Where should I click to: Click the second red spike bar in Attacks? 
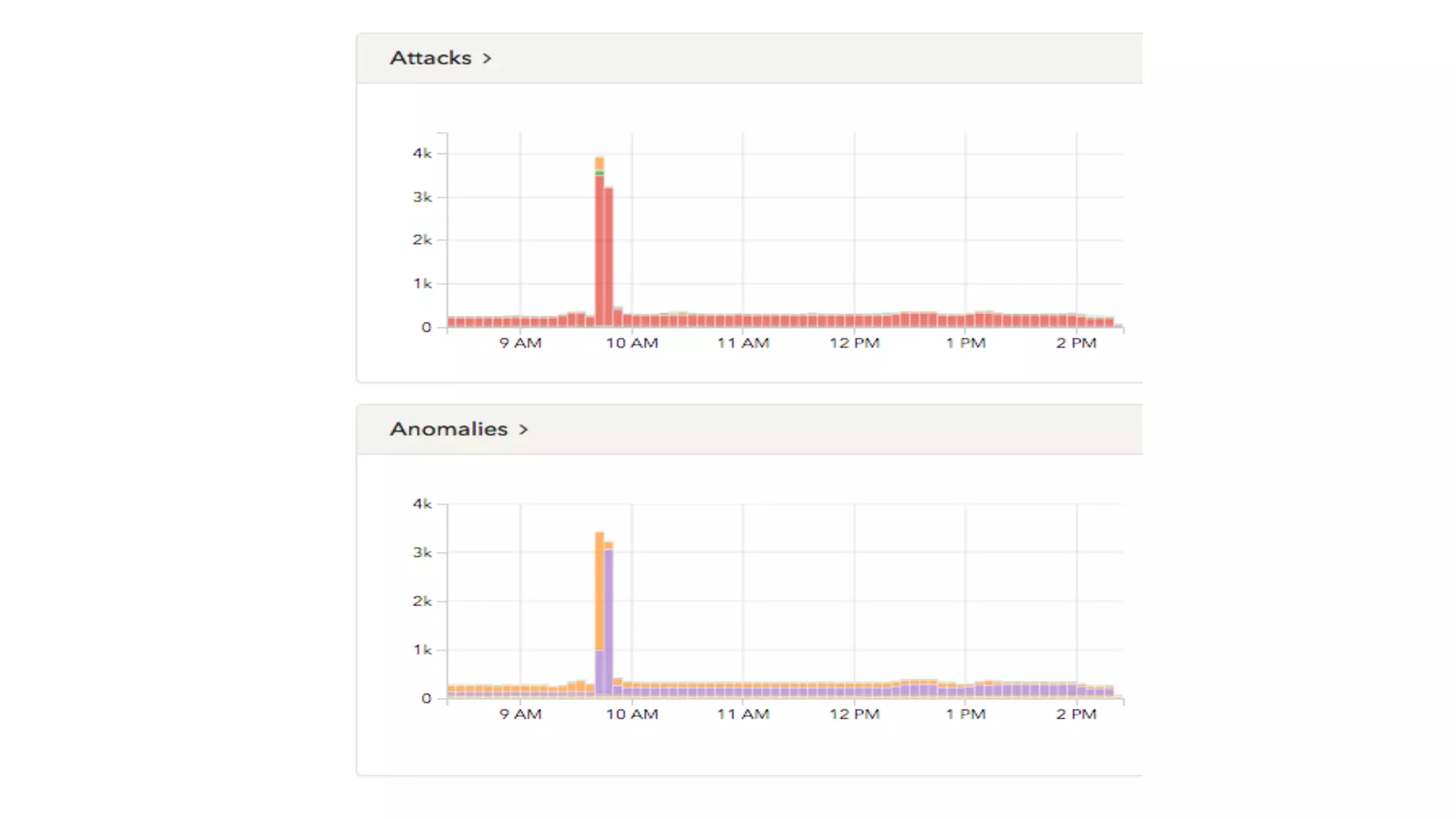609,256
